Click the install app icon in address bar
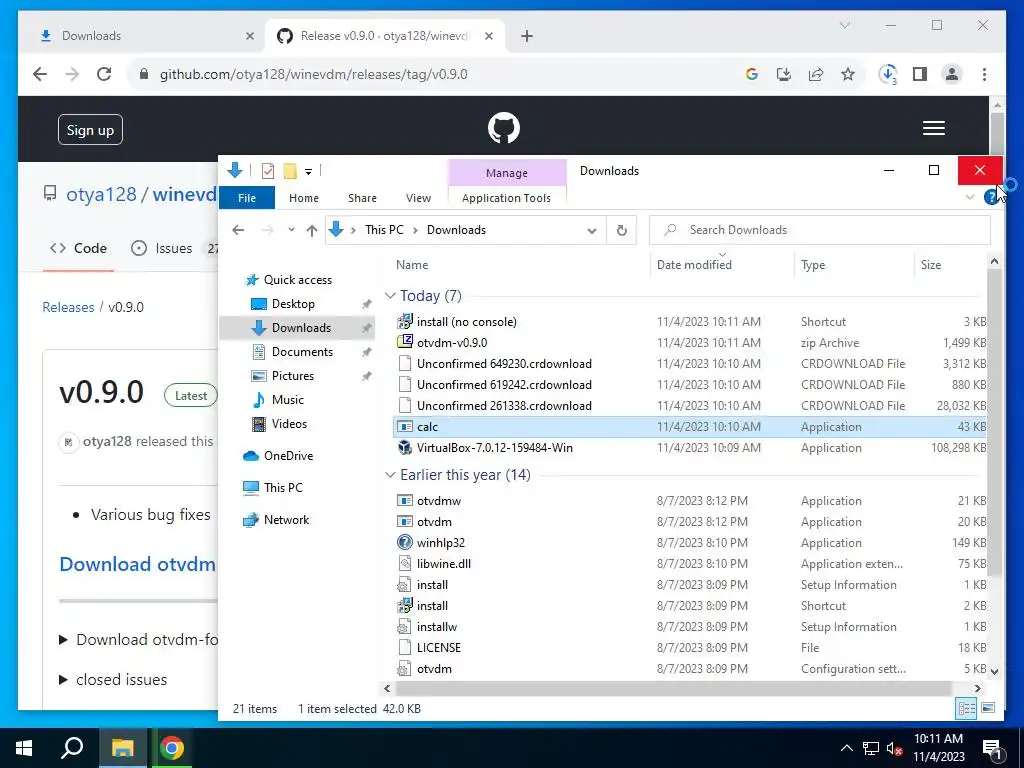 click(x=784, y=74)
